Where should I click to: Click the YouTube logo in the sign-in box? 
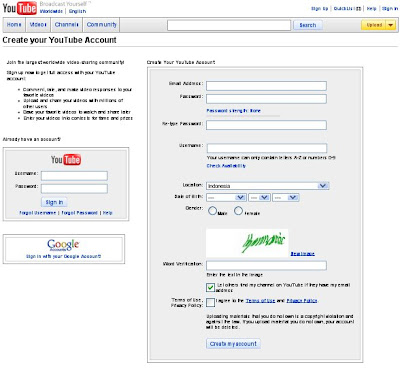(x=66, y=160)
